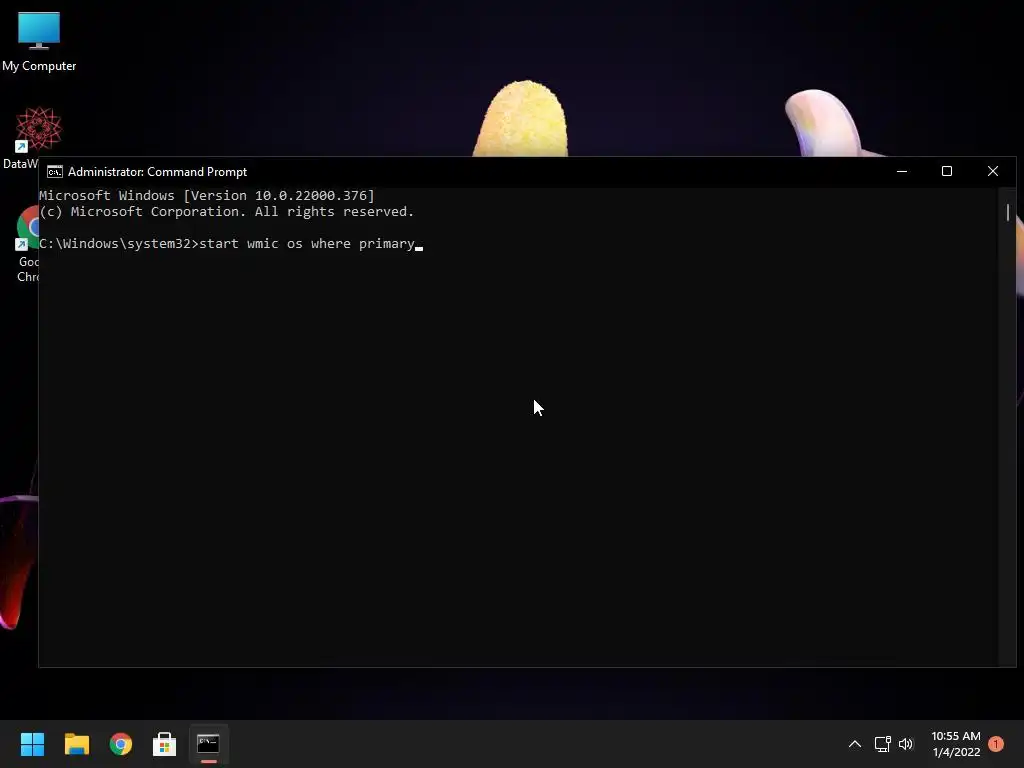
Task: Show hidden tray icons chevron
Action: tap(854, 744)
